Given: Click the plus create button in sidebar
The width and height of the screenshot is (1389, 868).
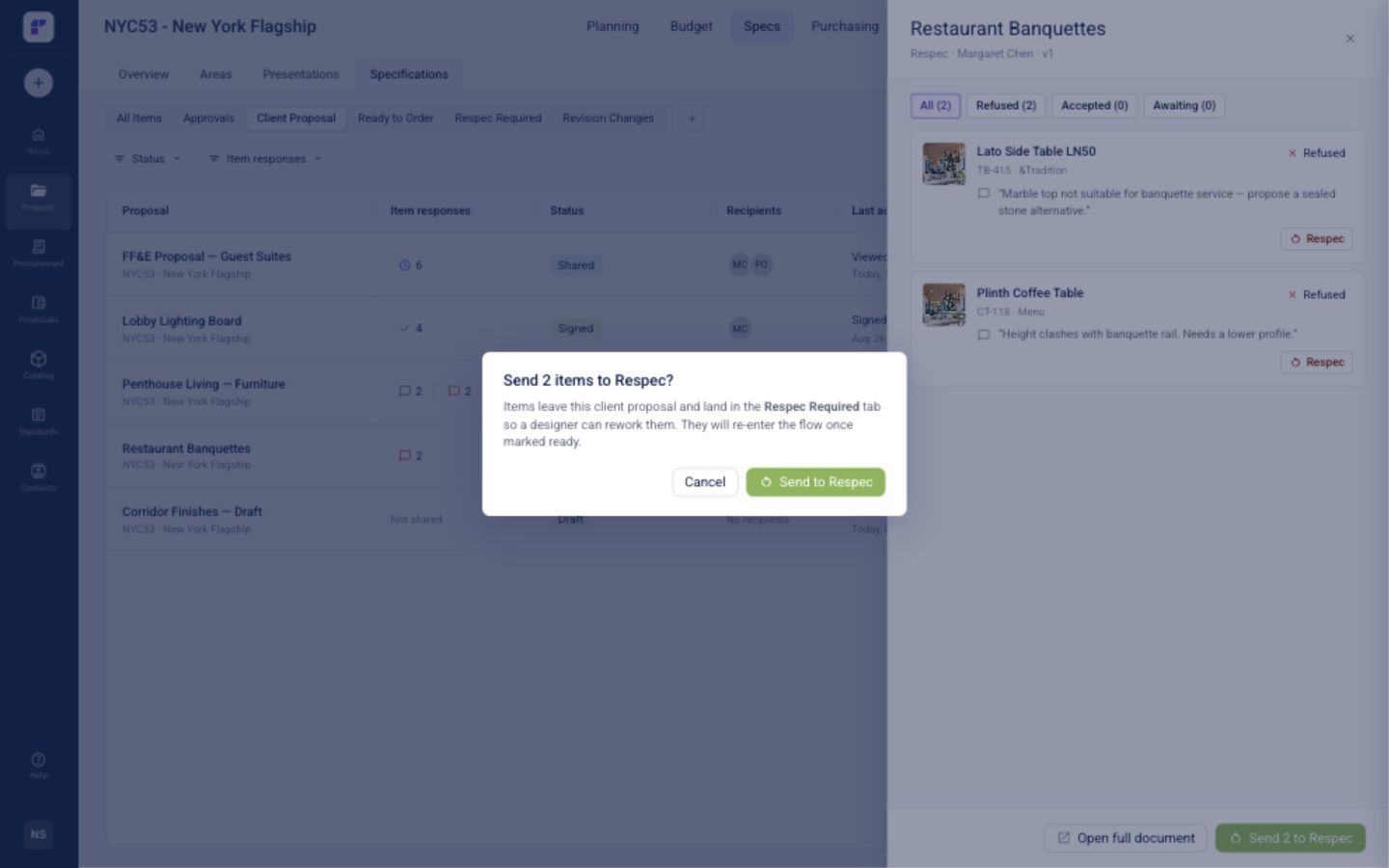Looking at the screenshot, I should [39, 83].
